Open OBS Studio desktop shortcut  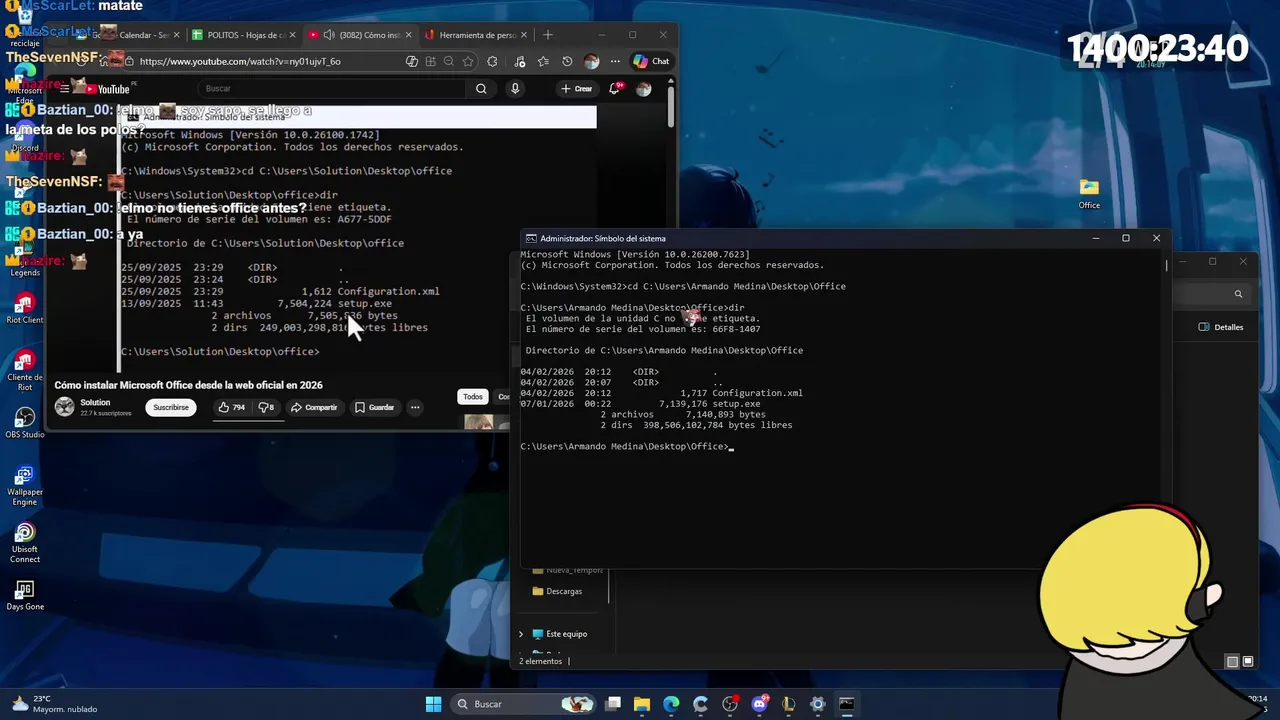tap(25, 422)
